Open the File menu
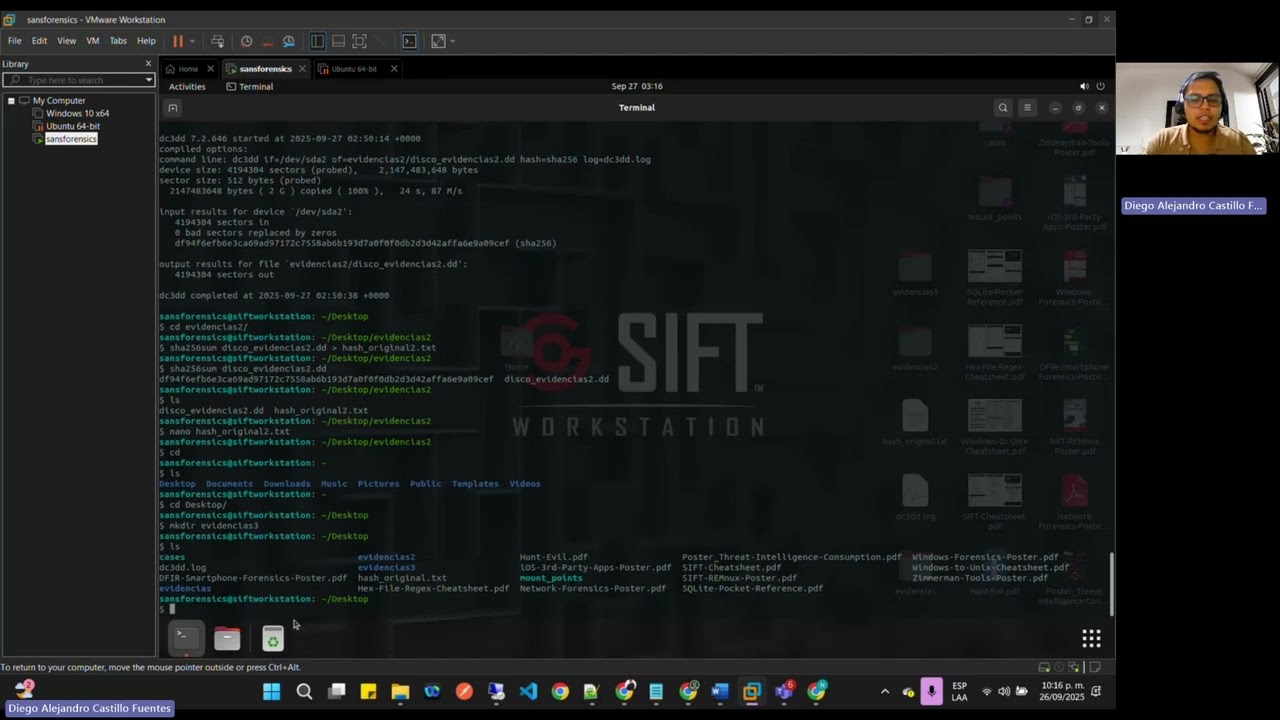This screenshot has width=1280, height=720. [15, 41]
